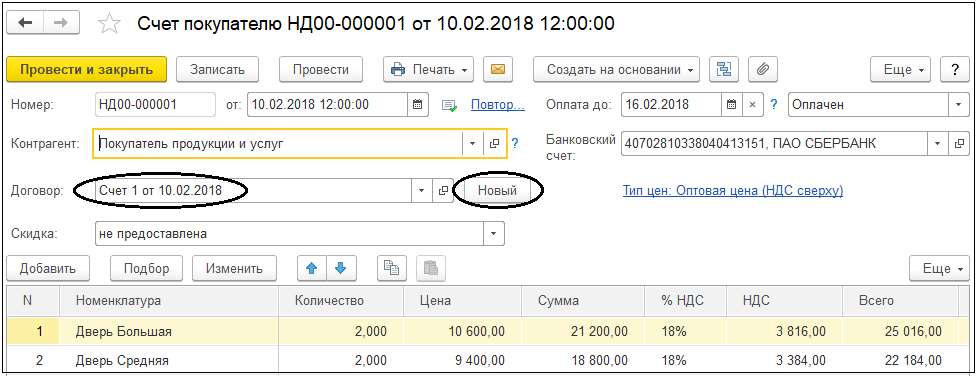Click the Номер input field
This screenshot has width=977, height=376.
click(x=155, y=105)
